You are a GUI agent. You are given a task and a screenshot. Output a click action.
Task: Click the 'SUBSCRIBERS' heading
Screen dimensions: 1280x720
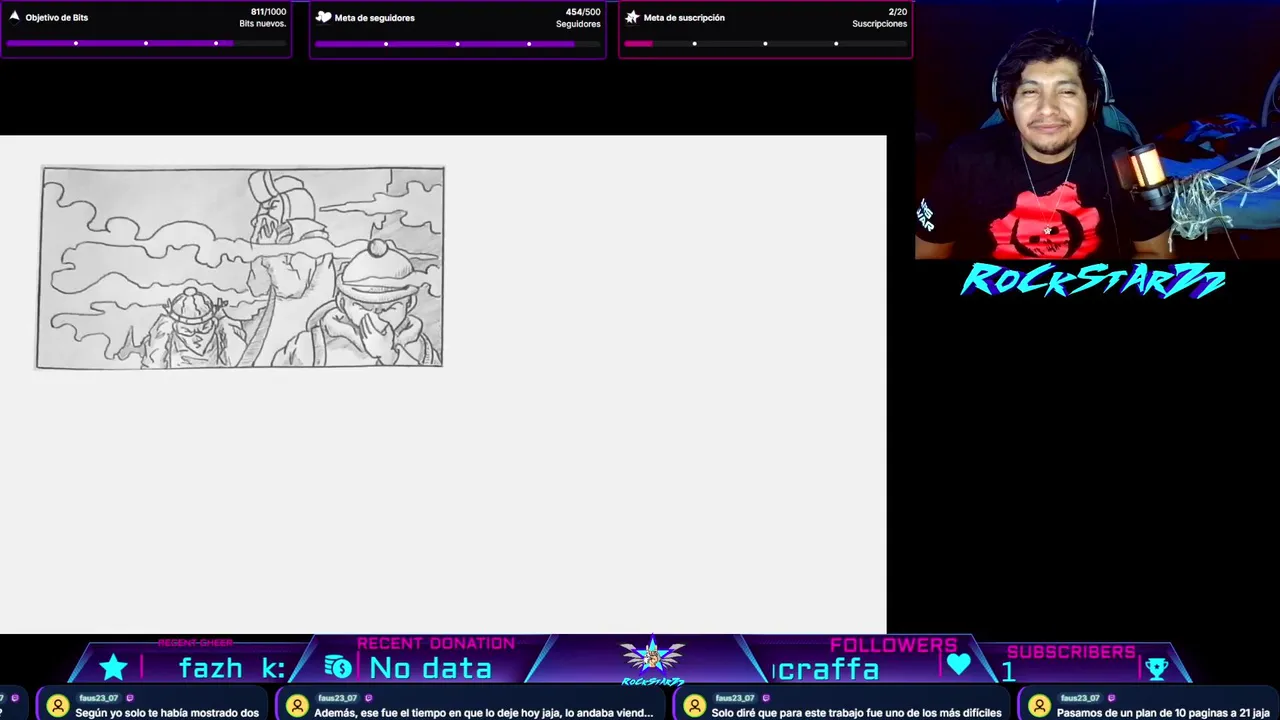tap(1071, 652)
